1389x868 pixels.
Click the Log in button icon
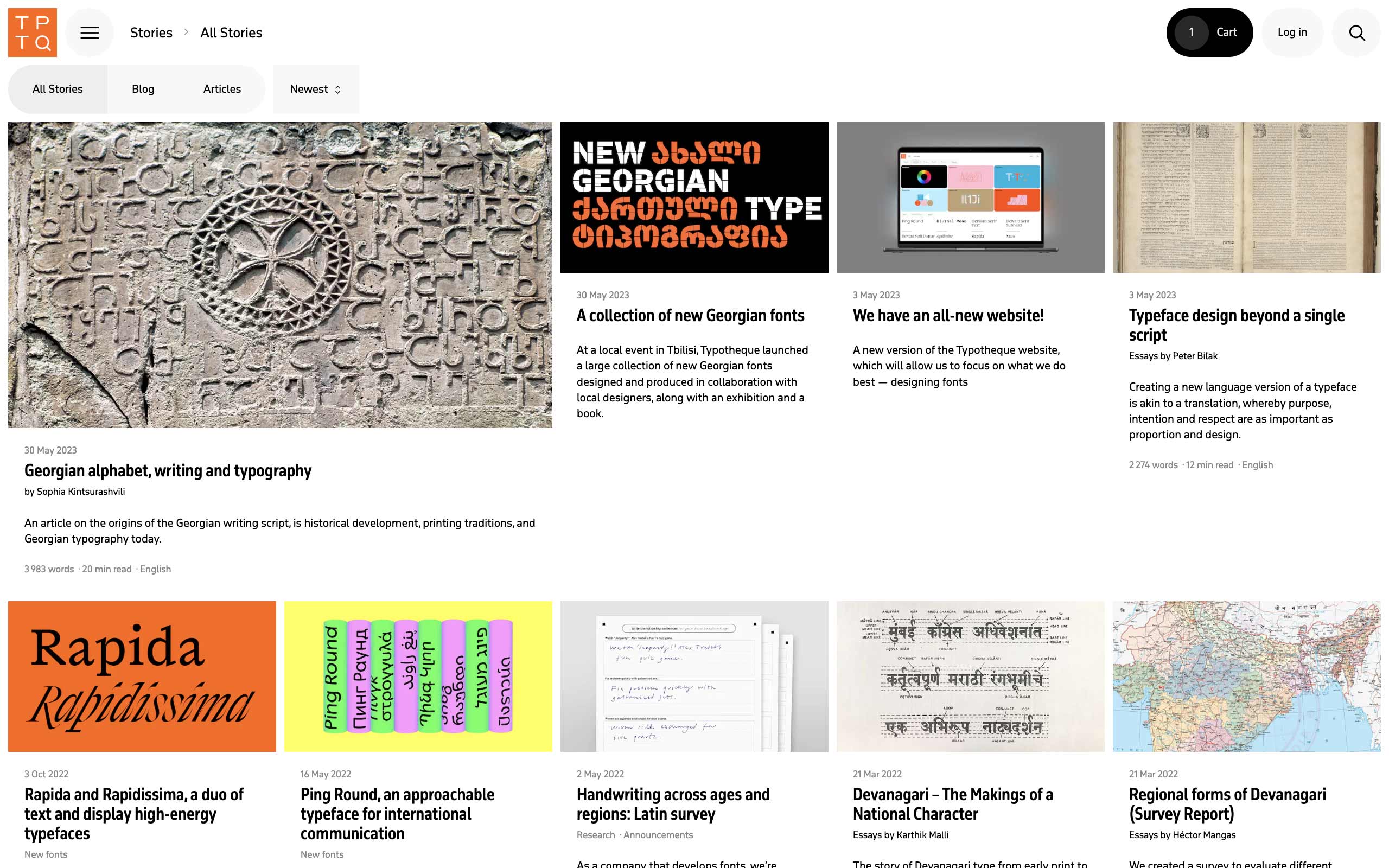(1292, 32)
